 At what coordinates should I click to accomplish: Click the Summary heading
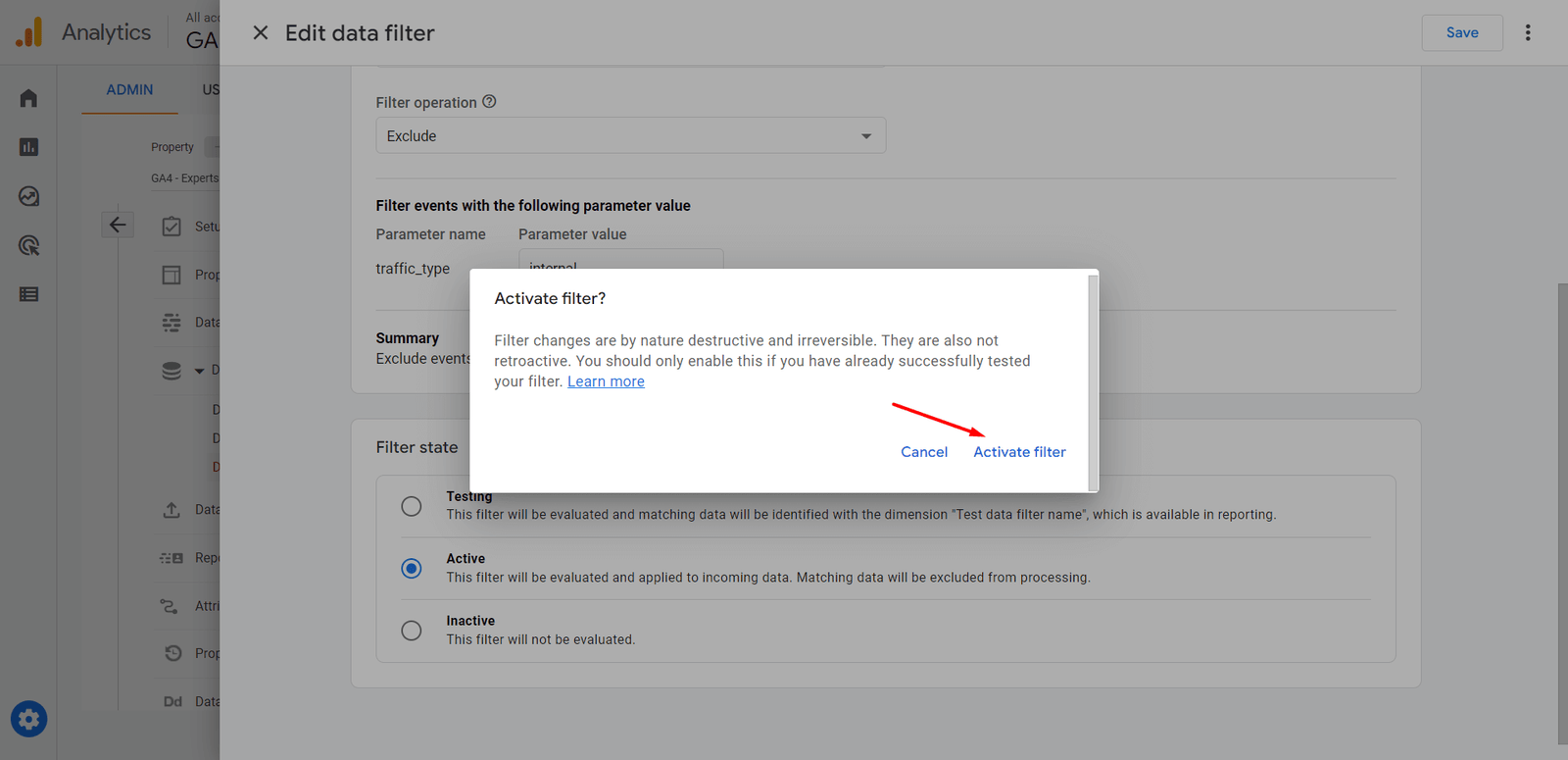pyautogui.click(x=408, y=338)
